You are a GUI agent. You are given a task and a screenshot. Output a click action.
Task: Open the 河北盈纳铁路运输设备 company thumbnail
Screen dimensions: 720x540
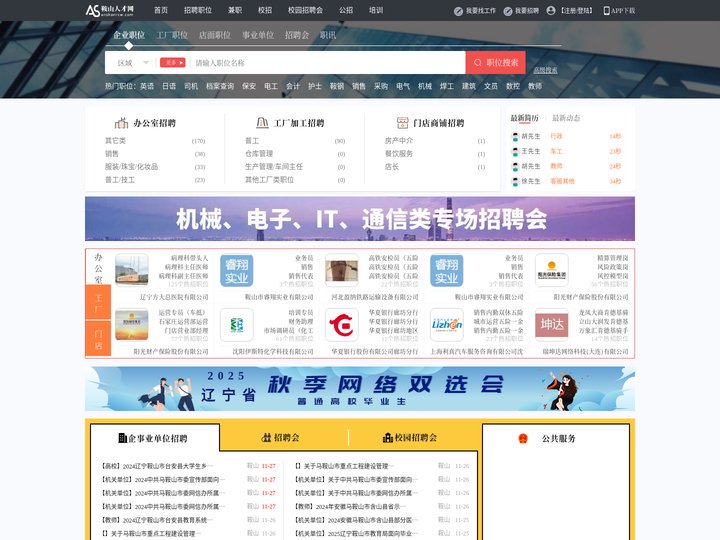pos(341,270)
